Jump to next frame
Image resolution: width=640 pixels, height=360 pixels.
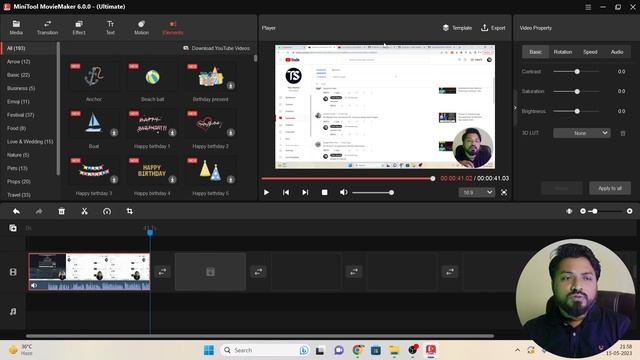tap(305, 192)
